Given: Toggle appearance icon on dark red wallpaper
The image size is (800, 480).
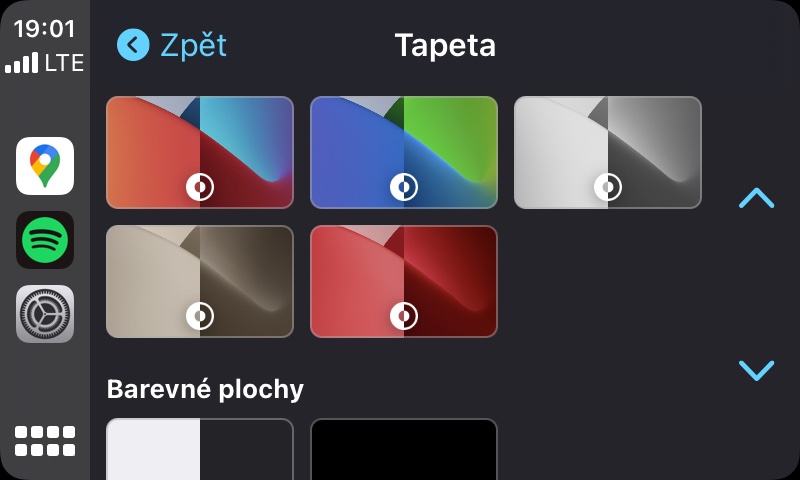Looking at the screenshot, I should [404, 316].
